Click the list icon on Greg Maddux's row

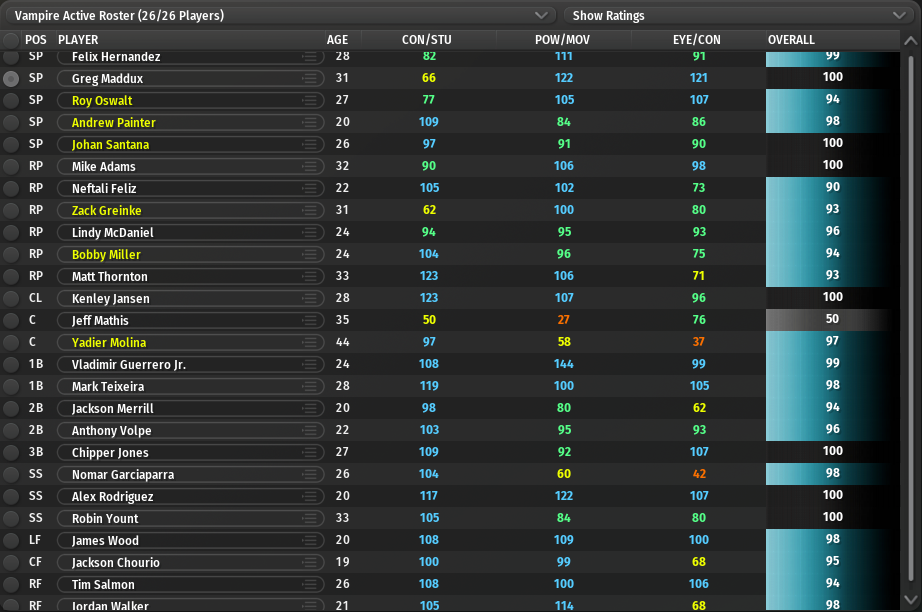[x=310, y=78]
